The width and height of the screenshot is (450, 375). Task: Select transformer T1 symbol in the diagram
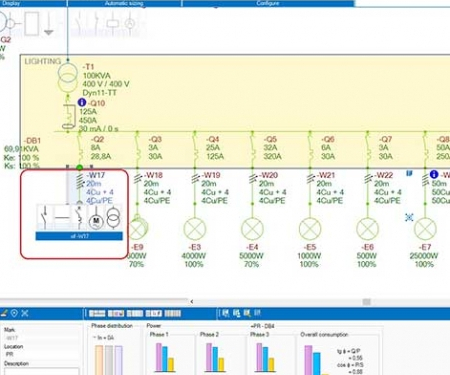68,78
